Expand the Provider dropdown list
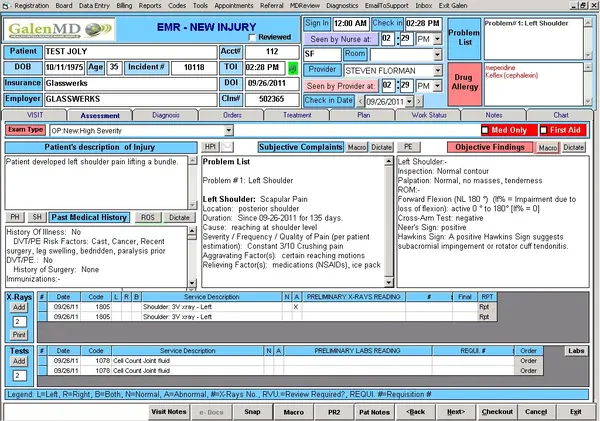 438,70
